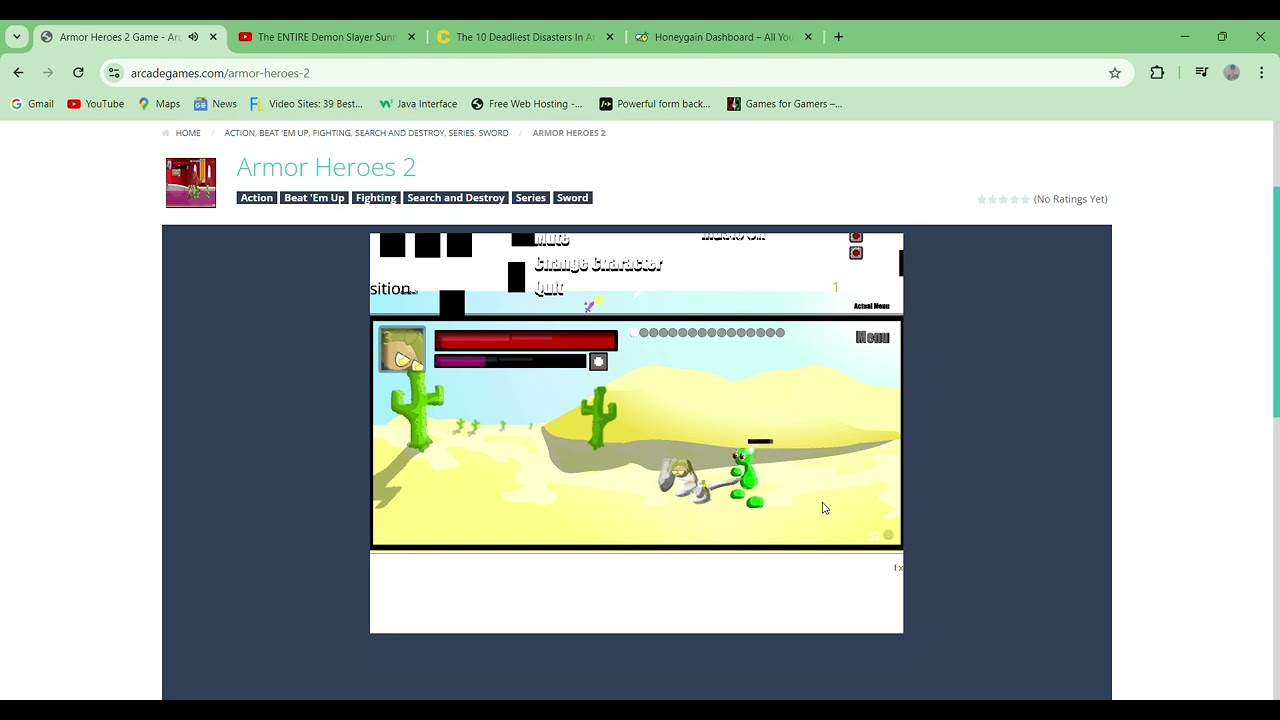Open the Chrome three-dot menu
The height and width of the screenshot is (720, 1280).
pos(1262,73)
